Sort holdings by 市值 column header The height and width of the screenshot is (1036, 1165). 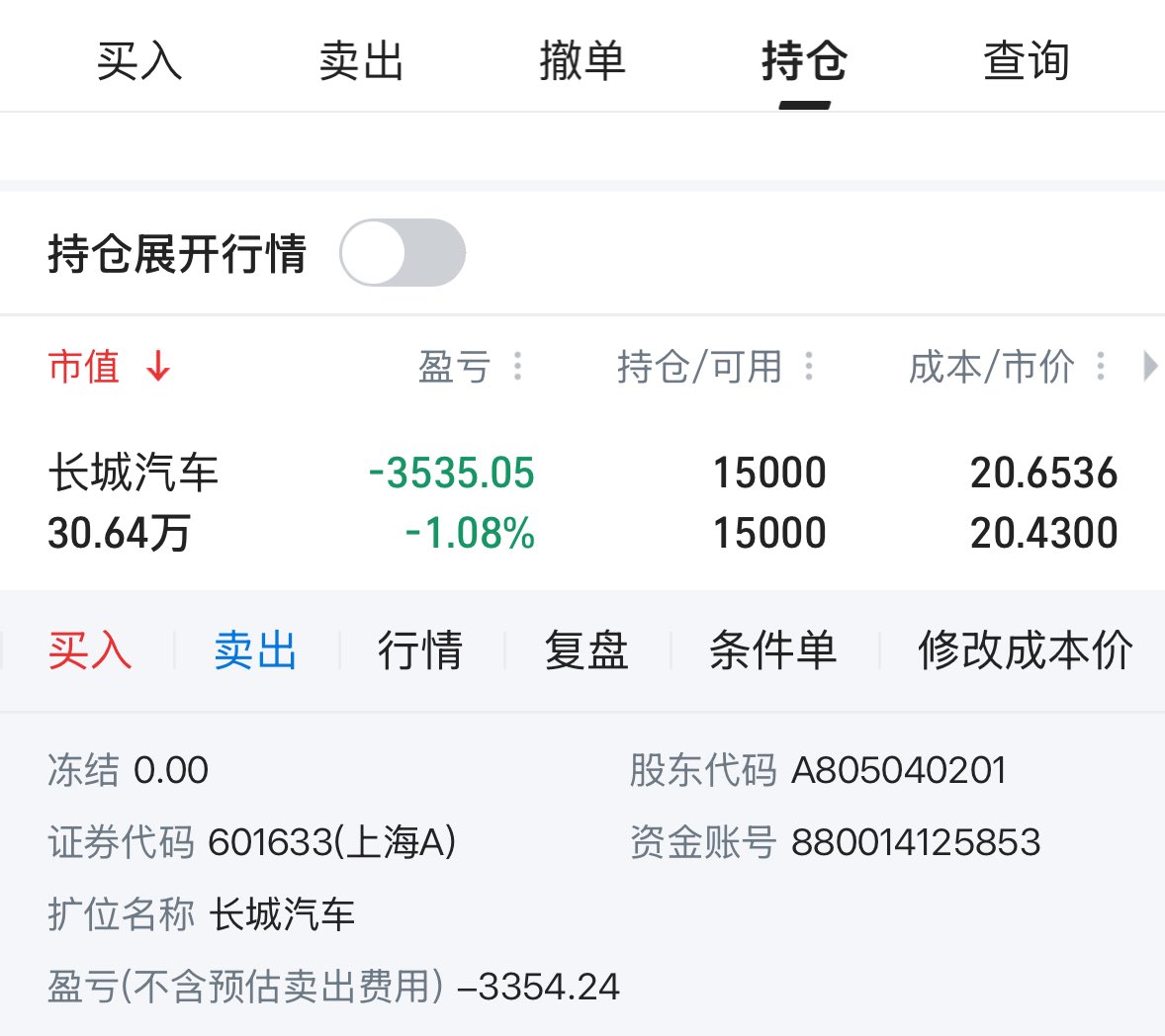click(85, 367)
